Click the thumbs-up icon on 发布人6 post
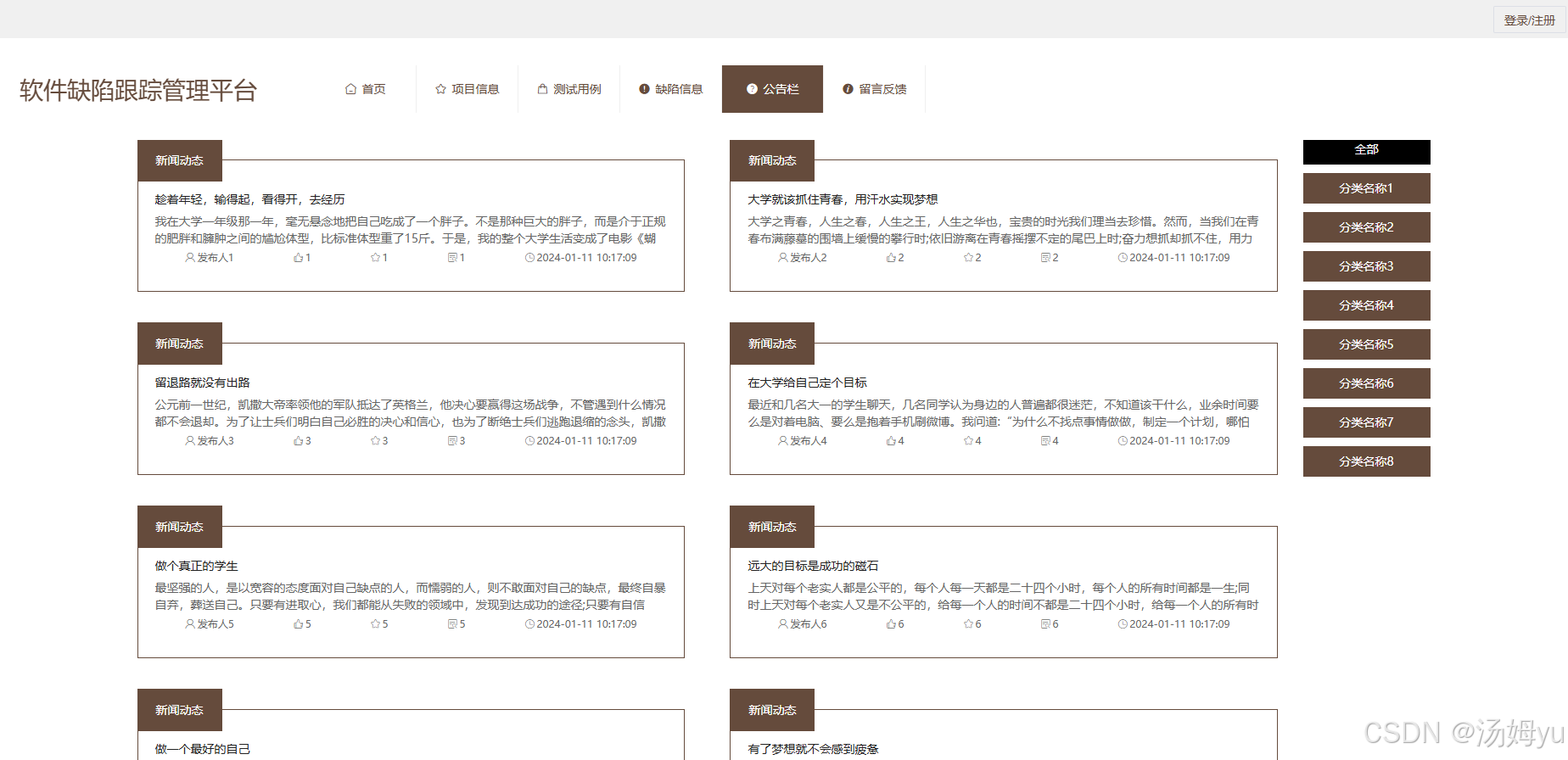The width and height of the screenshot is (1568, 760). point(891,624)
